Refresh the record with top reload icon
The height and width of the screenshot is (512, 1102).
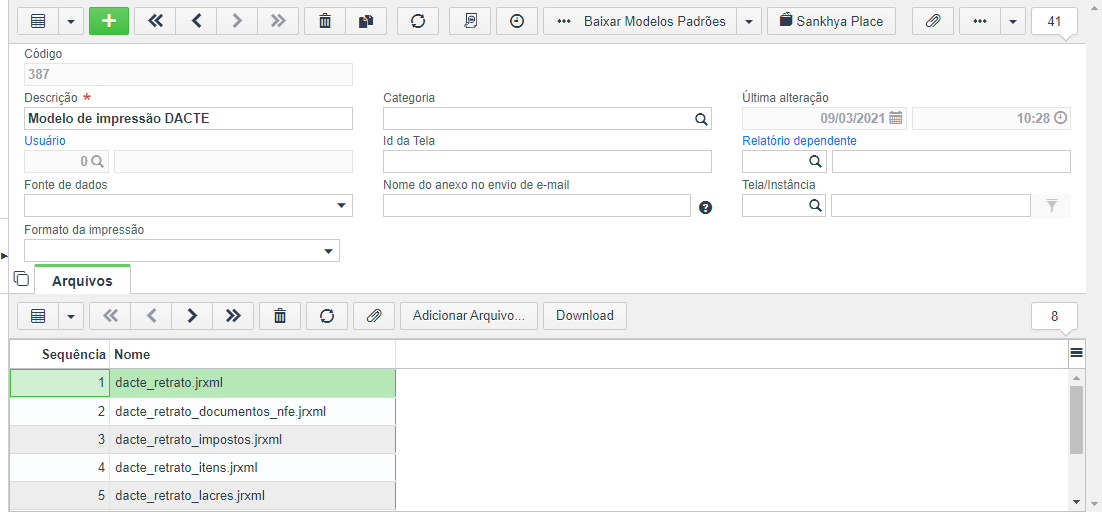418,21
